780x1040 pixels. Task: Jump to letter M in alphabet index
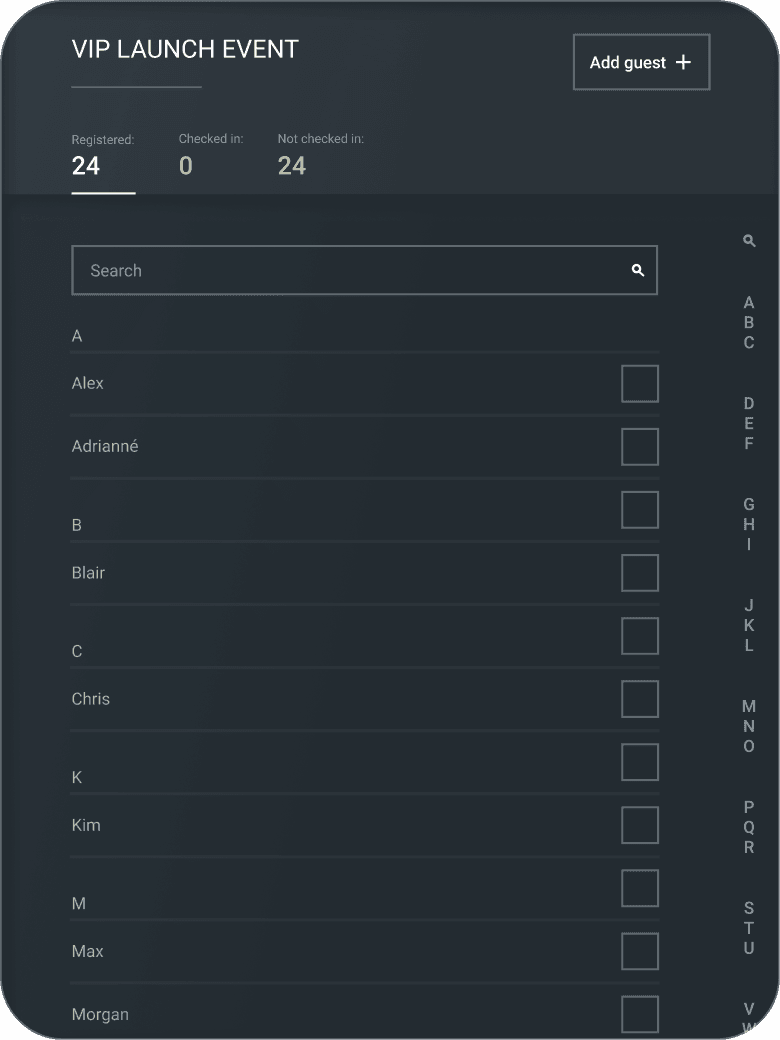(749, 706)
